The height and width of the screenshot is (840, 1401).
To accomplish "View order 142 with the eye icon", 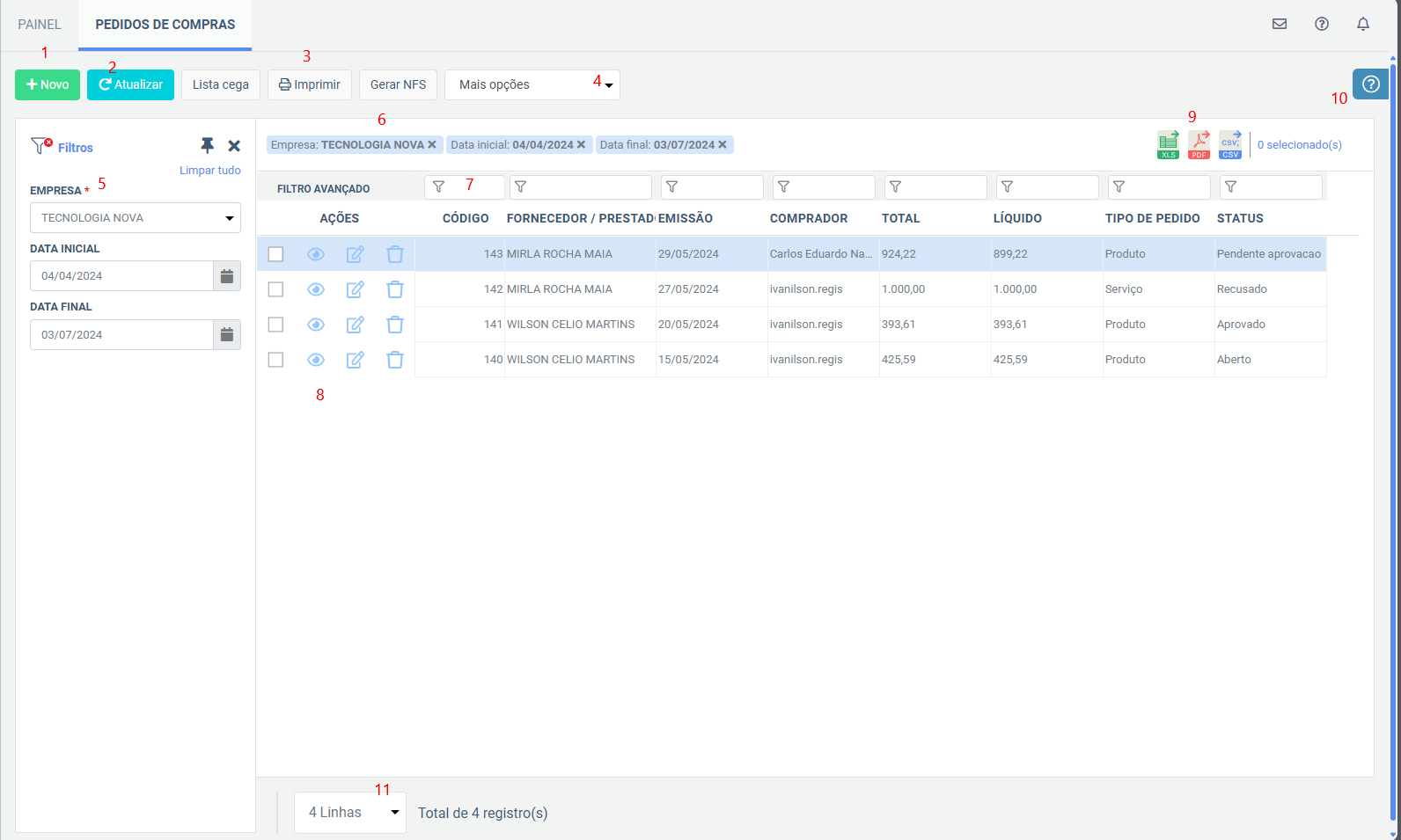I will pyautogui.click(x=316, y=289).
